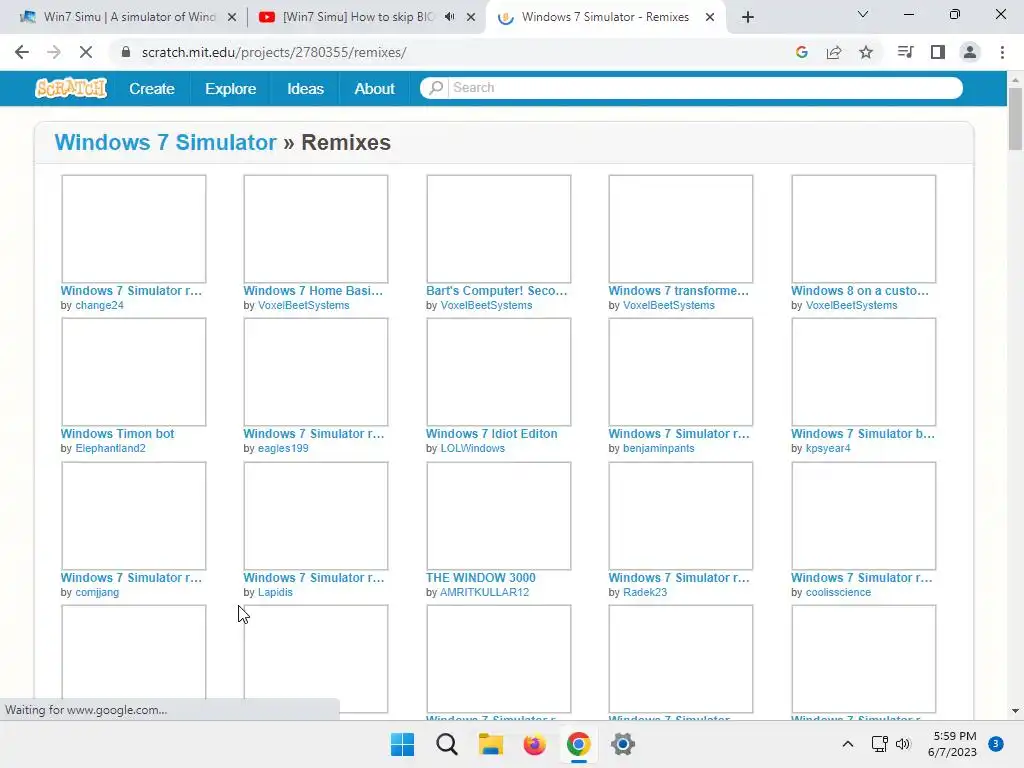The width and height of the screenshot is (1024, 768).
Task: Open File Explorer from taskbar
Action: 490,744
